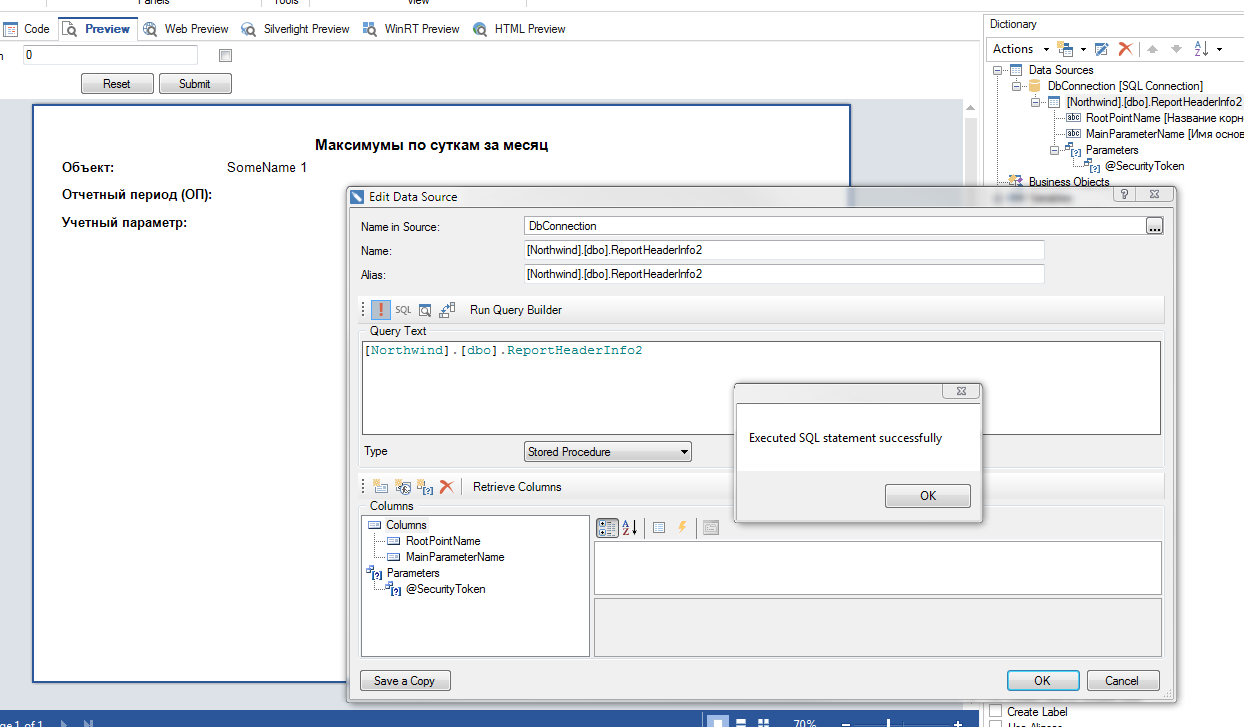Click the lightning bolt Events icon
The height and width of the screenshot is (727, 1244).
(x=683, y=527)
